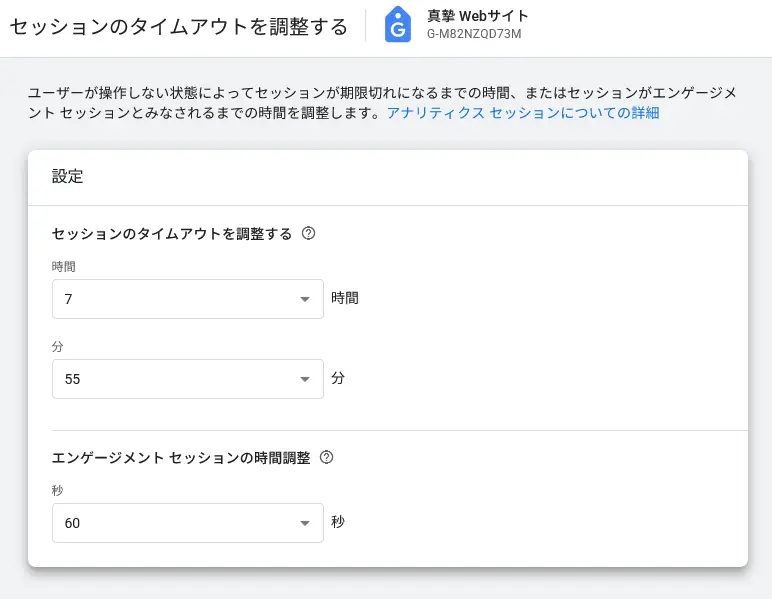Open the 時間 dropdown showing 7
The height and width of the screenshot is (599, 772).
pyautogui.click(x=188, y=299)
